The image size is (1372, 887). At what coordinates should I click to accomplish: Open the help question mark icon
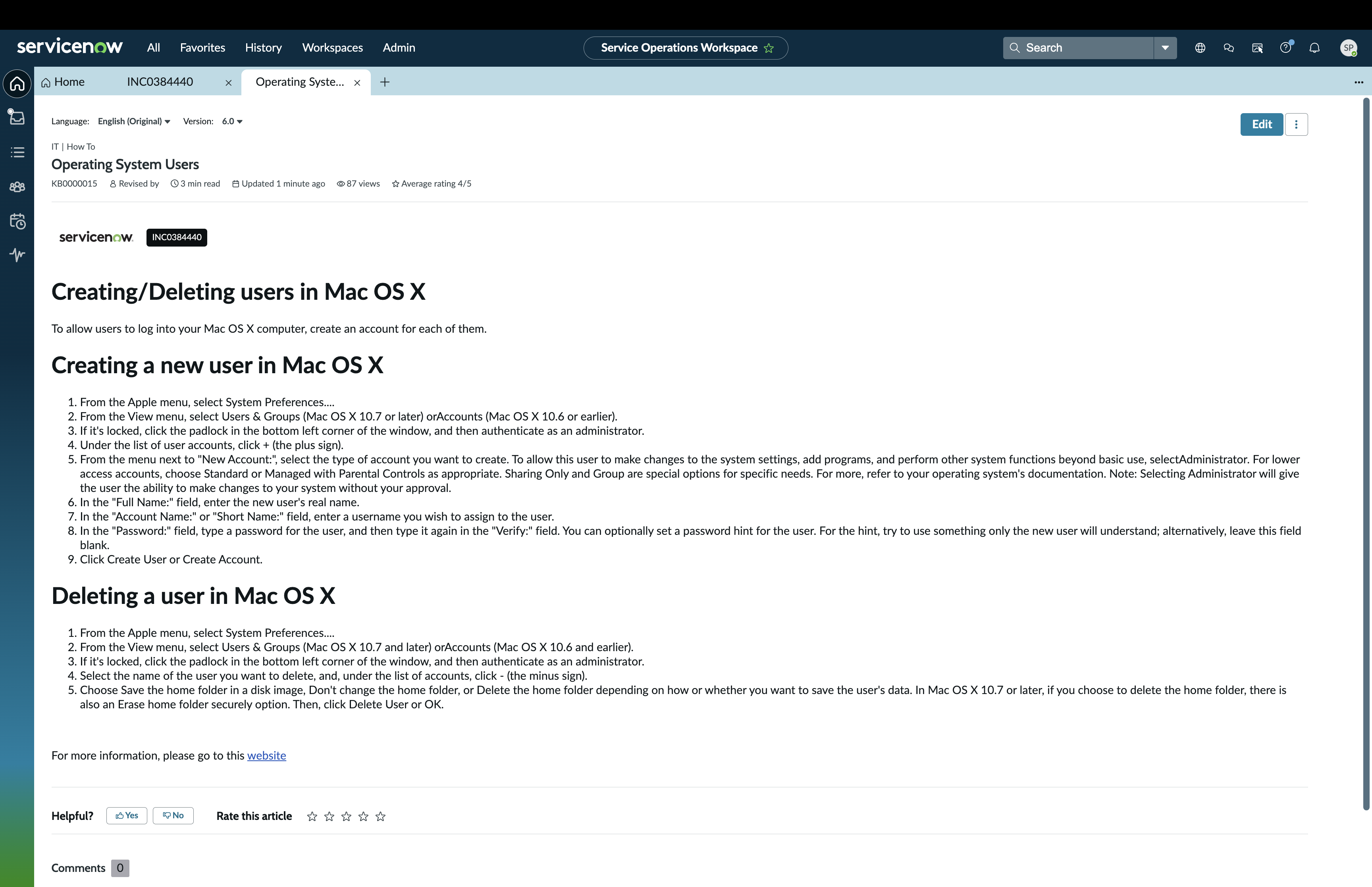(1285, 47)
